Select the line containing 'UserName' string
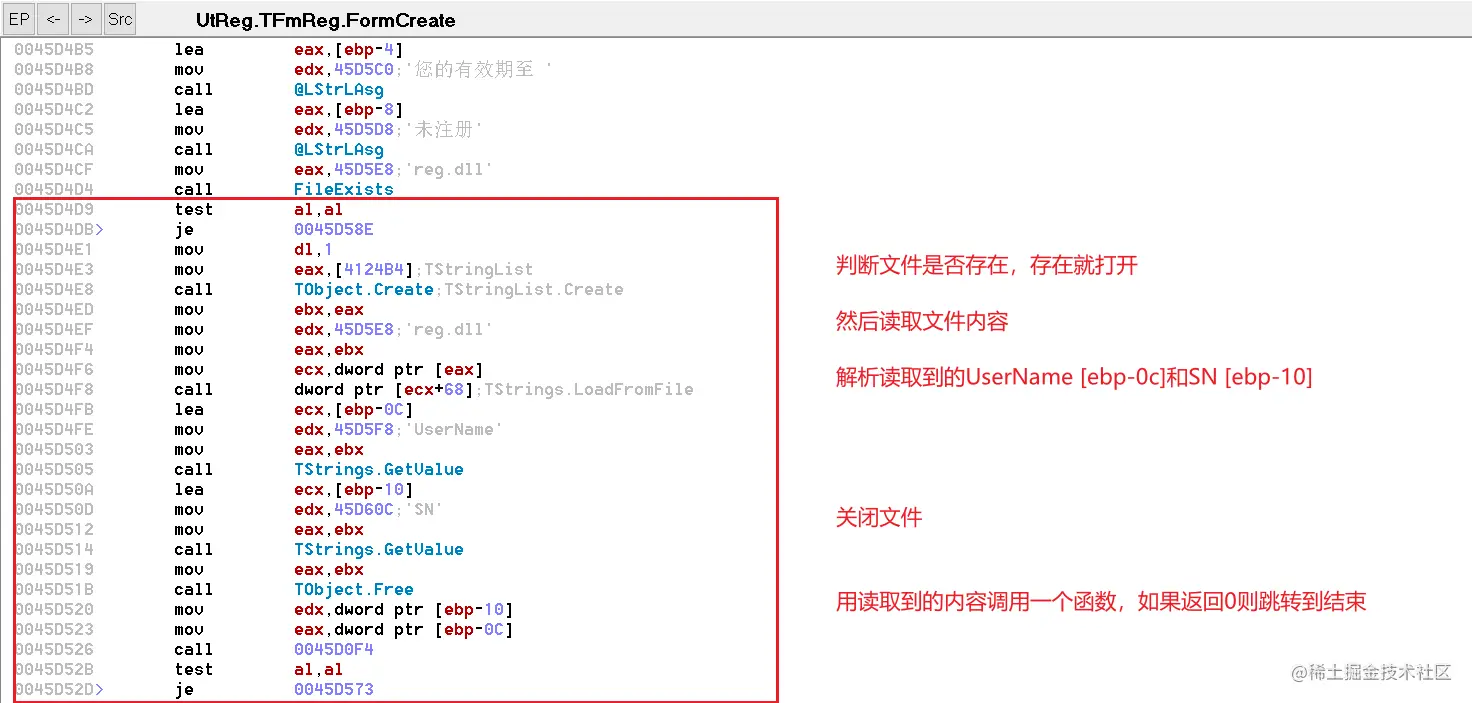Image resolution: width=1472 pixels, height=703 pixels. (x=258, y=429)
